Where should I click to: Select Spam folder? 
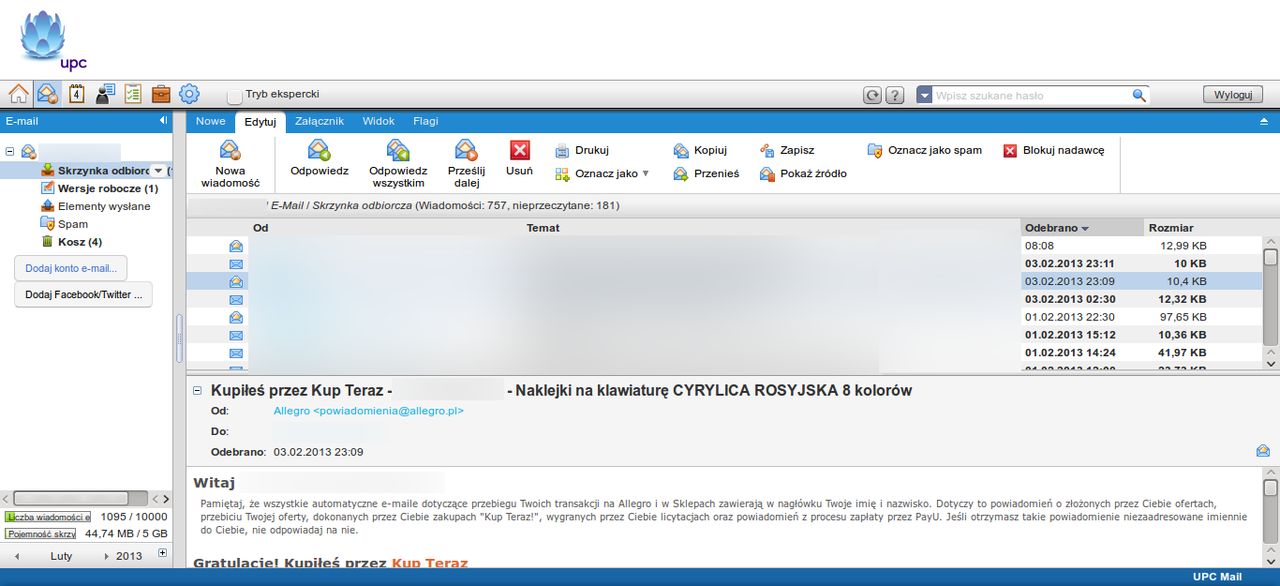coord(65,224)
